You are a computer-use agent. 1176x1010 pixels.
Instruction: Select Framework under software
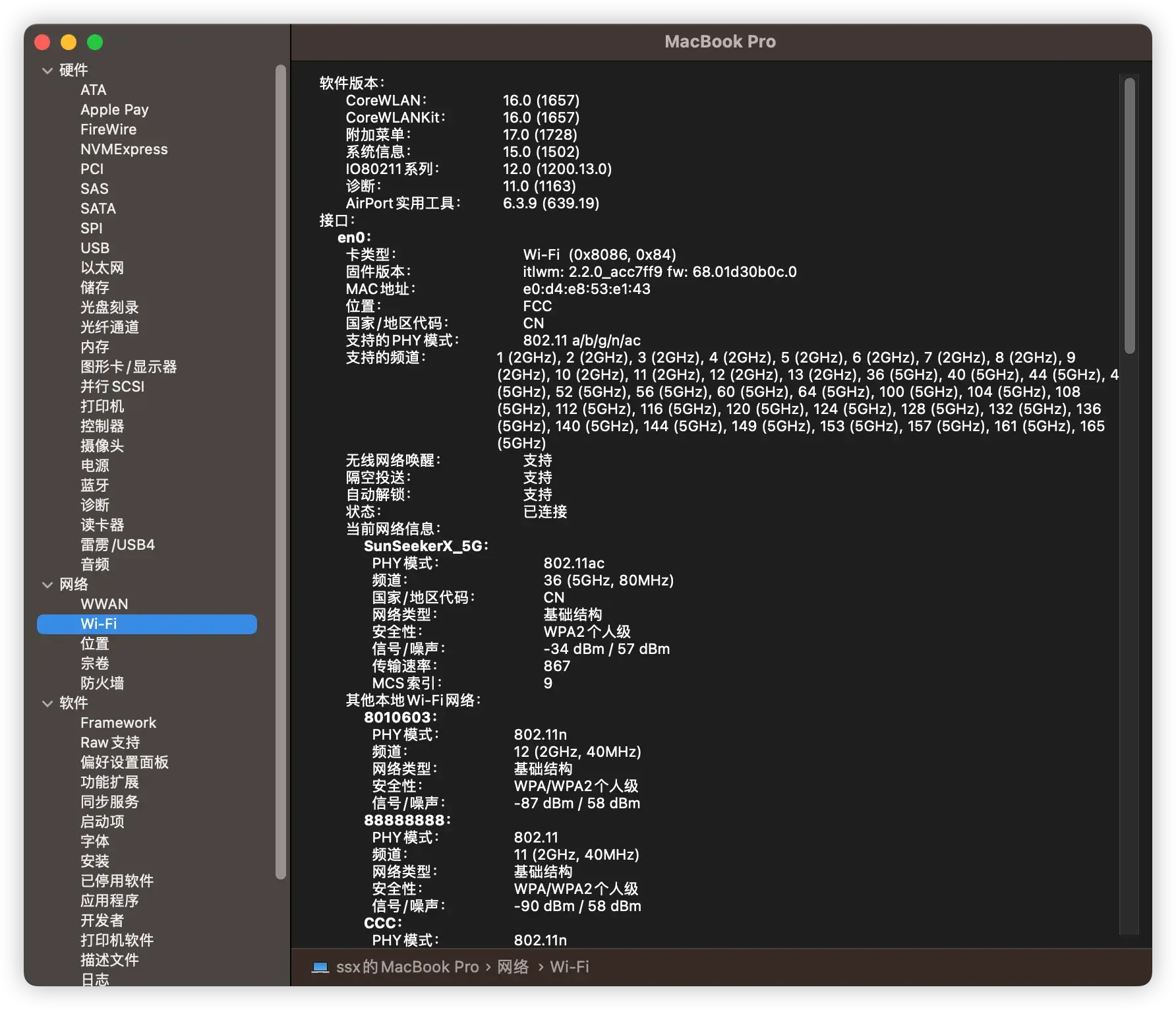pos(119,723)
